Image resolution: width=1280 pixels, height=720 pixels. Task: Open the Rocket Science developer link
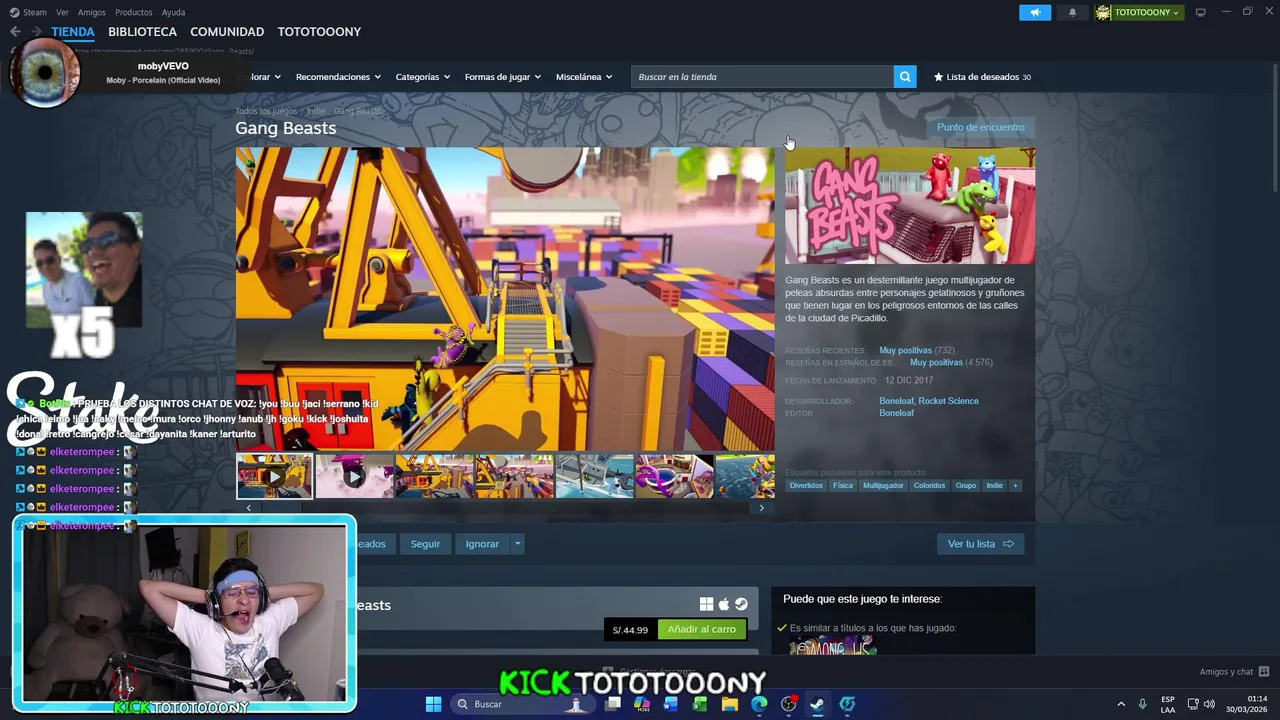948,401
